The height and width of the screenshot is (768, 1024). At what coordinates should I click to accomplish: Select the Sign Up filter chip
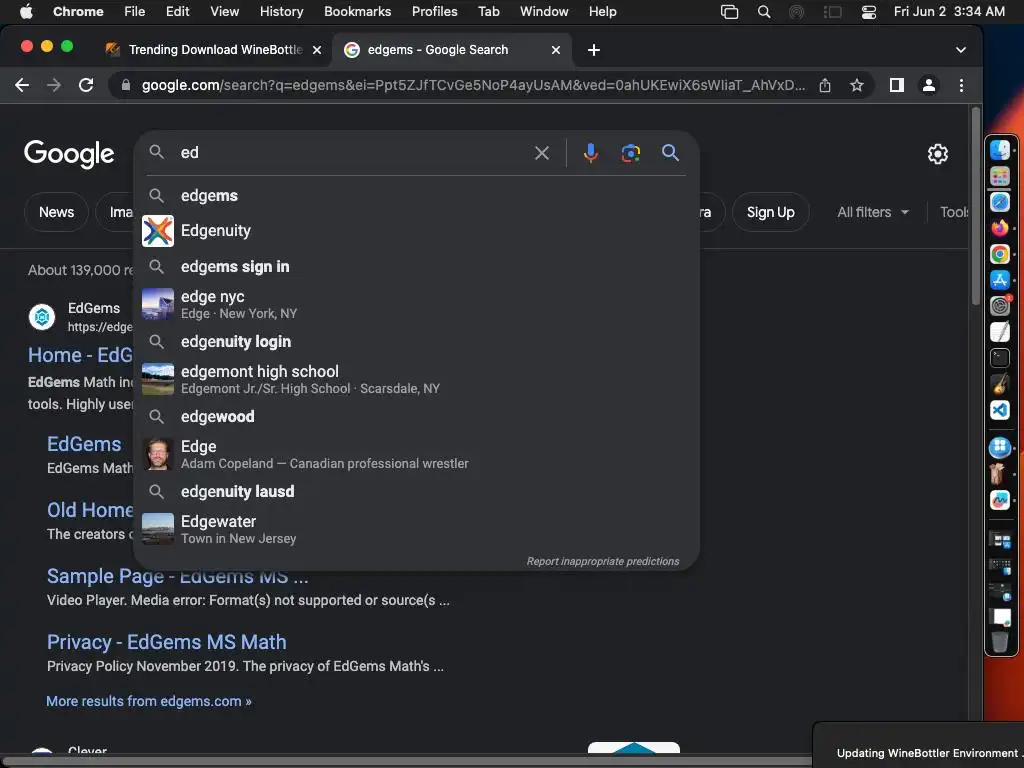coord(771,212)
